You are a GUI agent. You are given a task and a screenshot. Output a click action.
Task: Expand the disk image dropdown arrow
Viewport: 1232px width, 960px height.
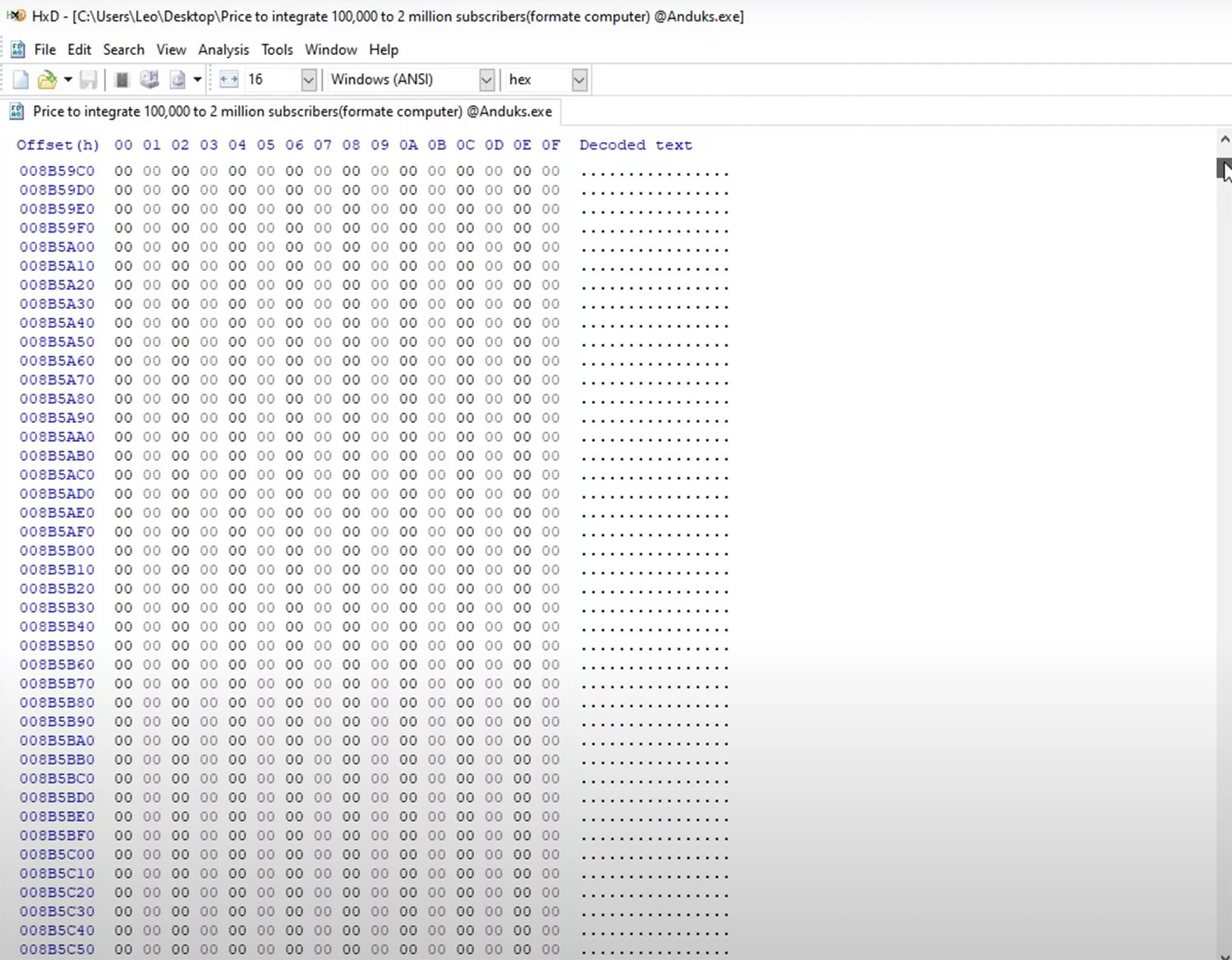tap(197, 80)
